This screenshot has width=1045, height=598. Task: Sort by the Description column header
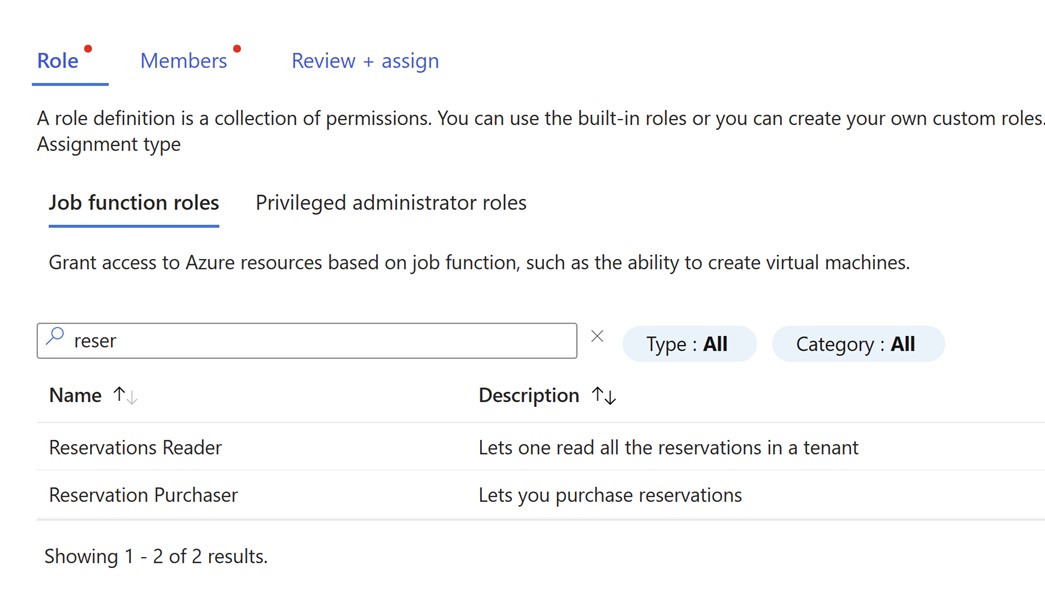(529, 396)
